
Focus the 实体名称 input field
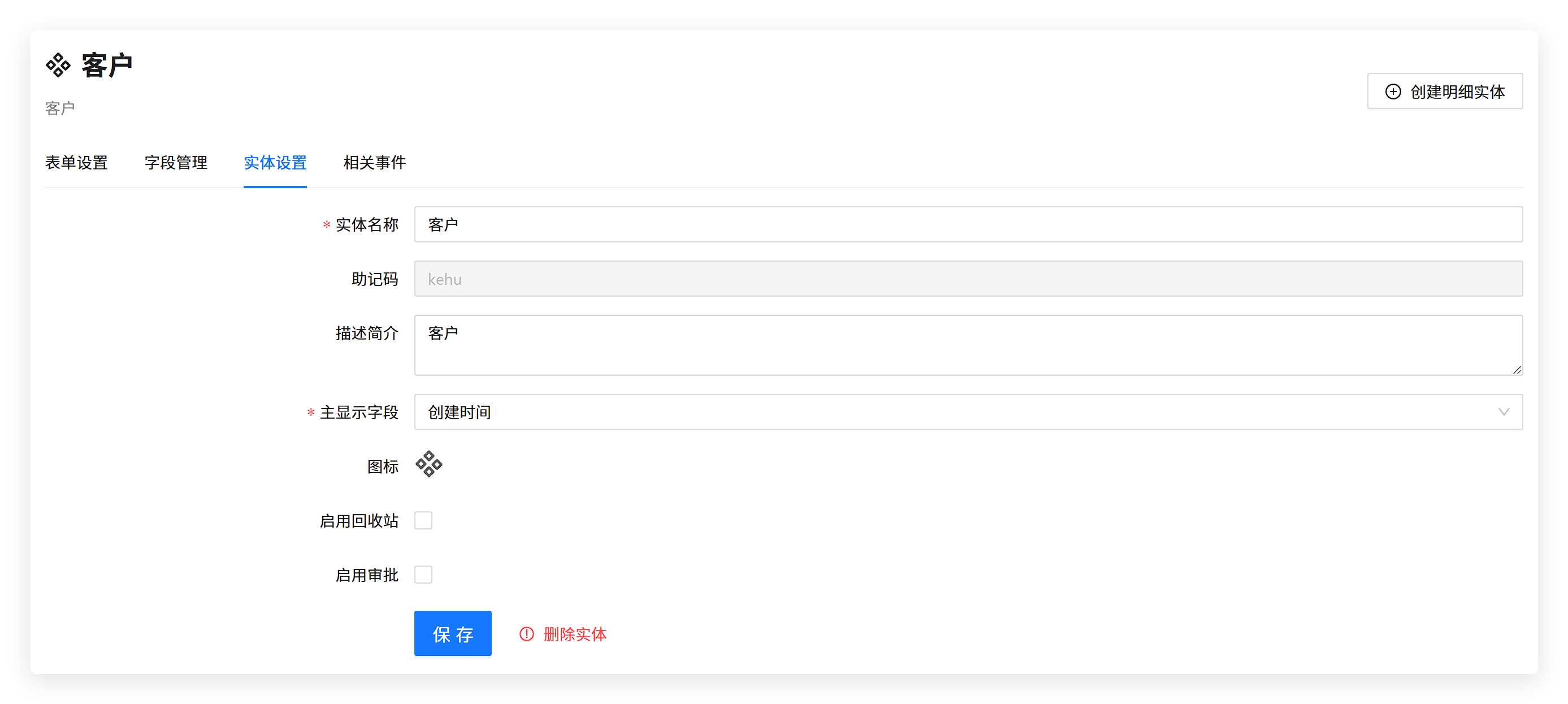[x=968, y=224]
